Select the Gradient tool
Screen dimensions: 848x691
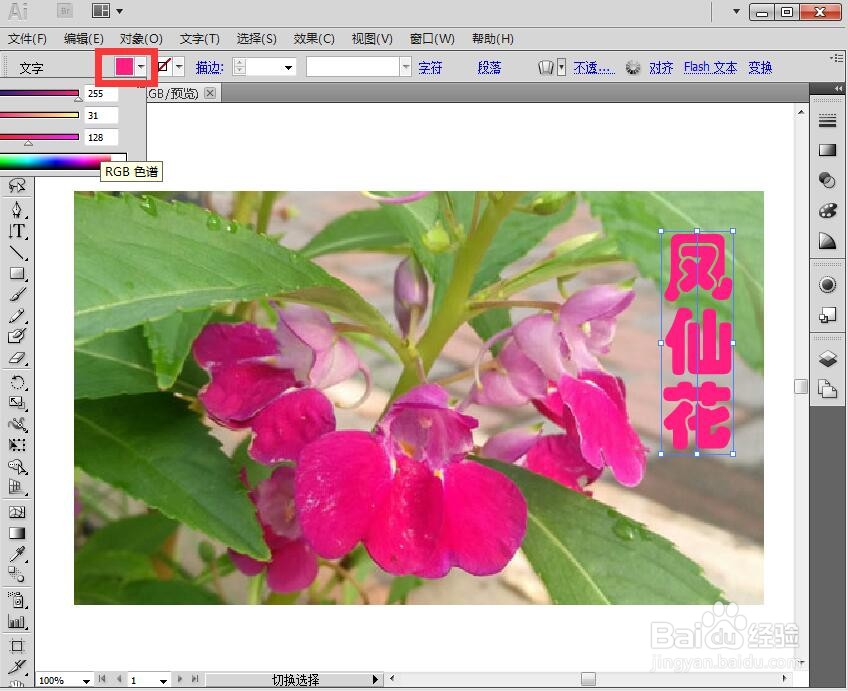[x=17, y=533]
